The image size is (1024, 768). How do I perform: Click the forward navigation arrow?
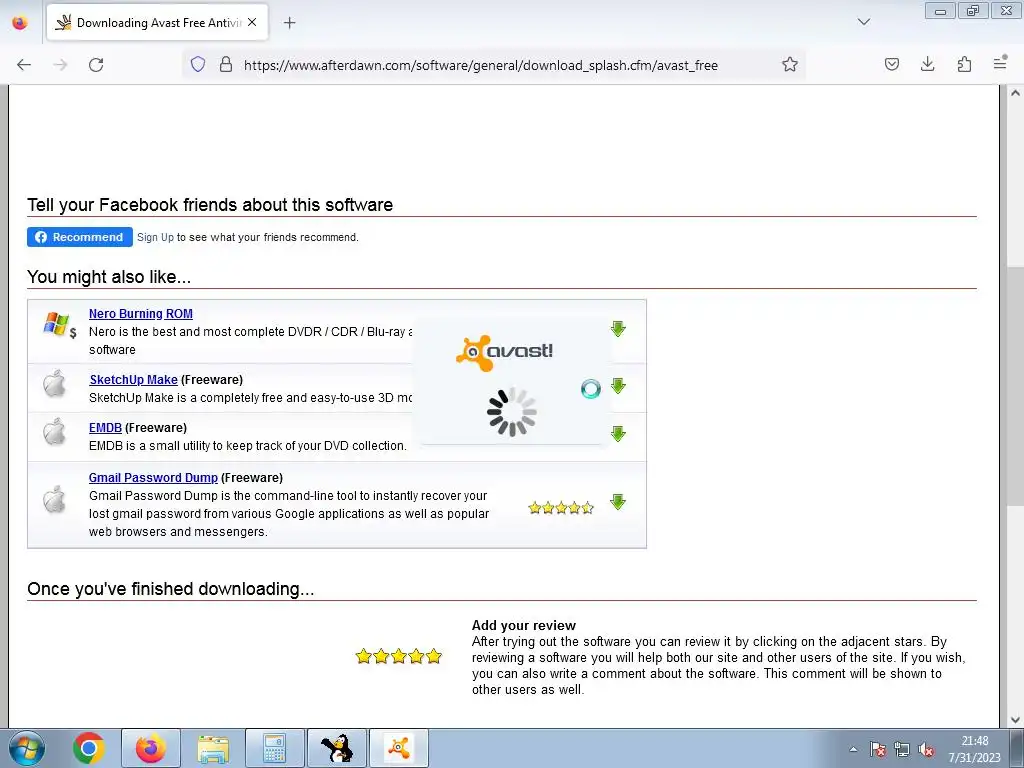click(60, 65)
